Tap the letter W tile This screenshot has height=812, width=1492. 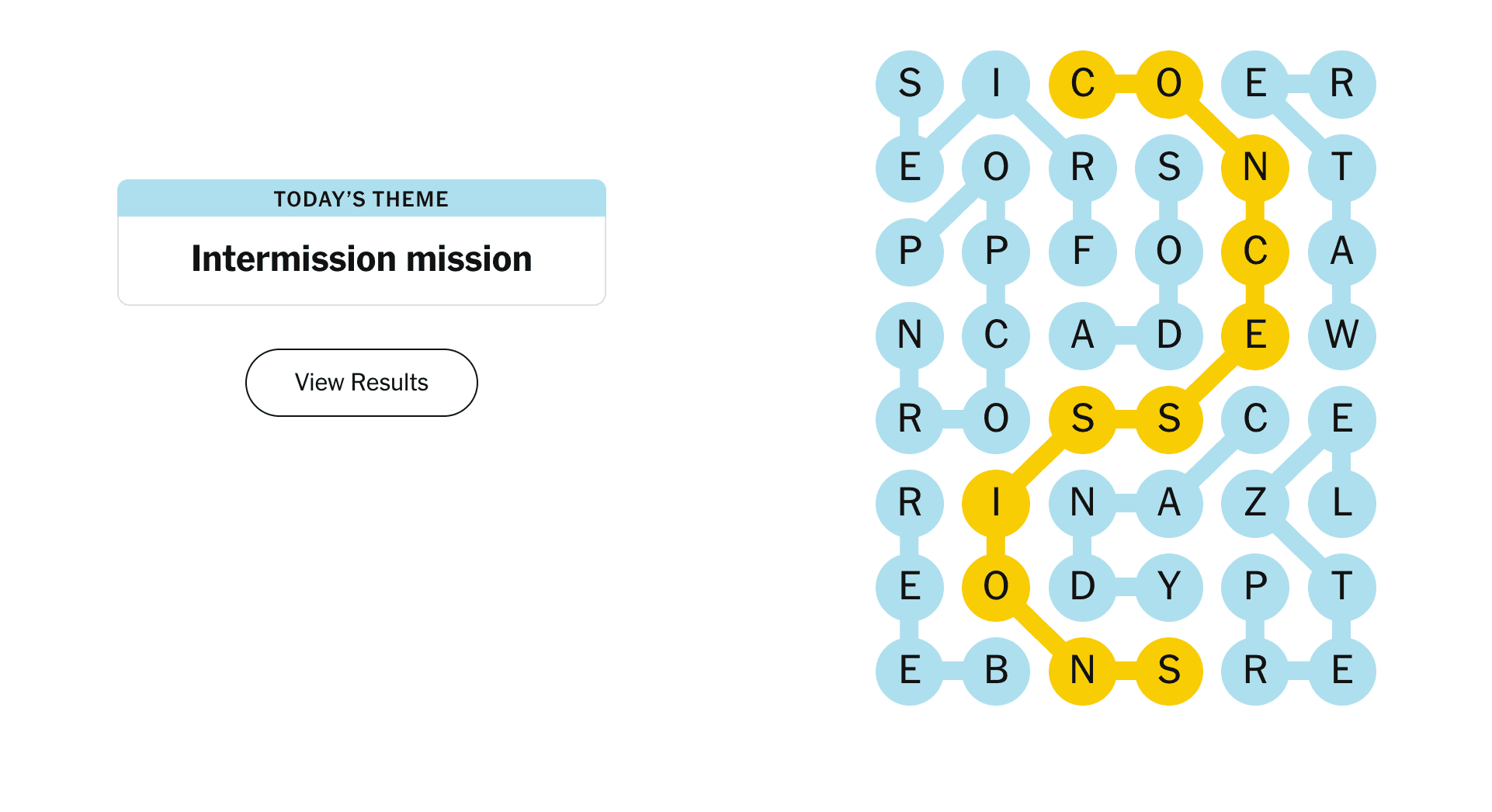1341,335
